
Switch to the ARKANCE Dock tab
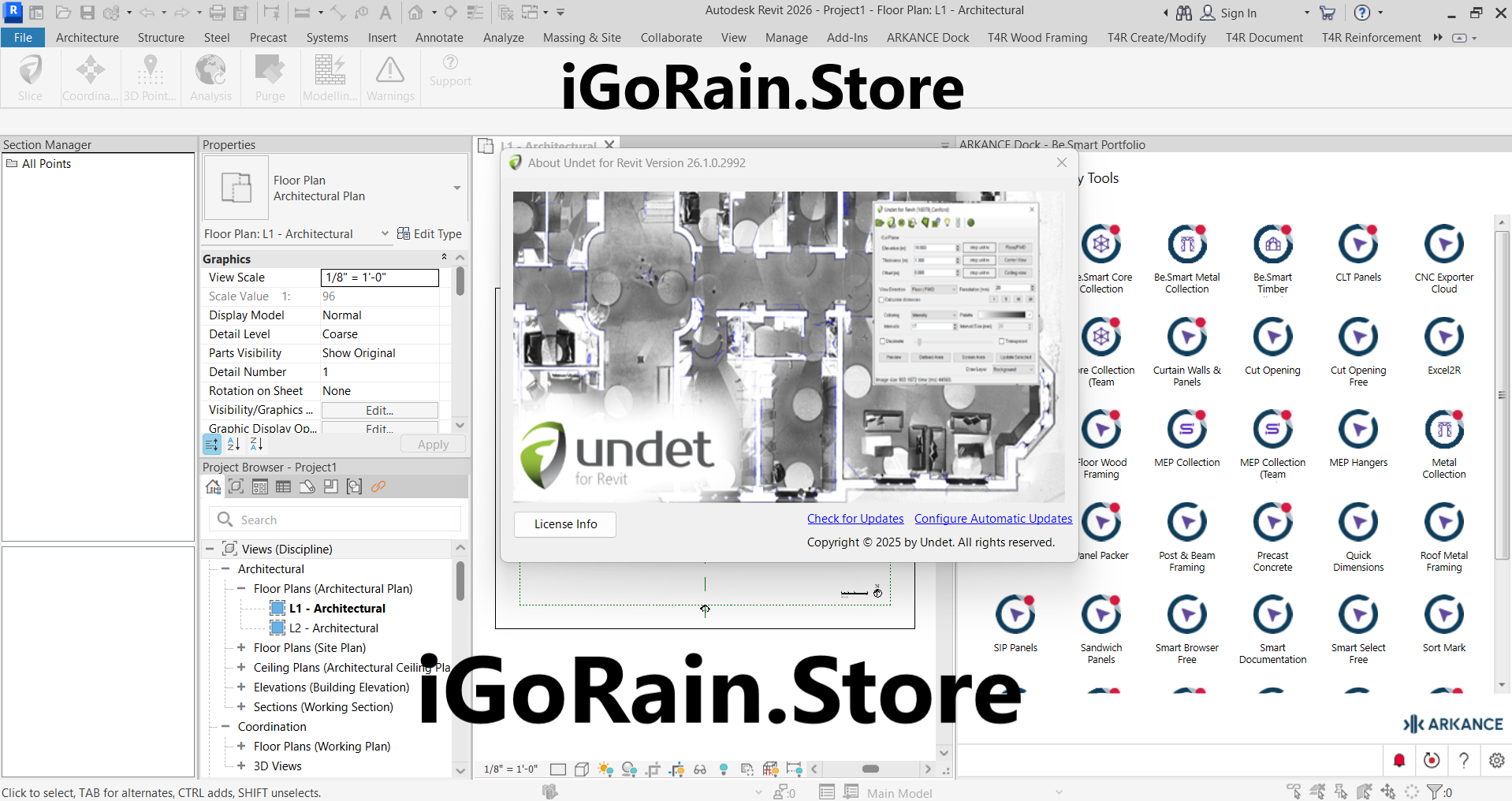(927, 38)
